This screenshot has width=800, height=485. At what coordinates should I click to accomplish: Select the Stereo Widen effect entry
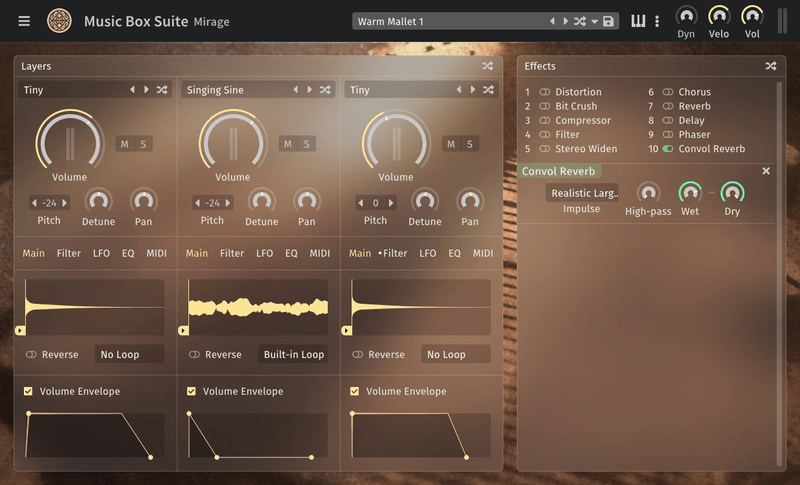(586, 149)
